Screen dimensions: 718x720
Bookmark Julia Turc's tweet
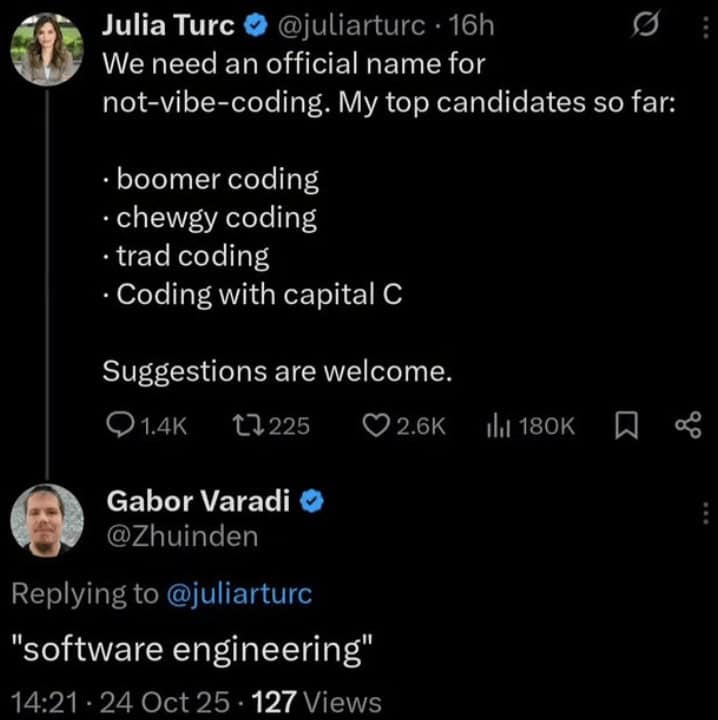[626, 427]
